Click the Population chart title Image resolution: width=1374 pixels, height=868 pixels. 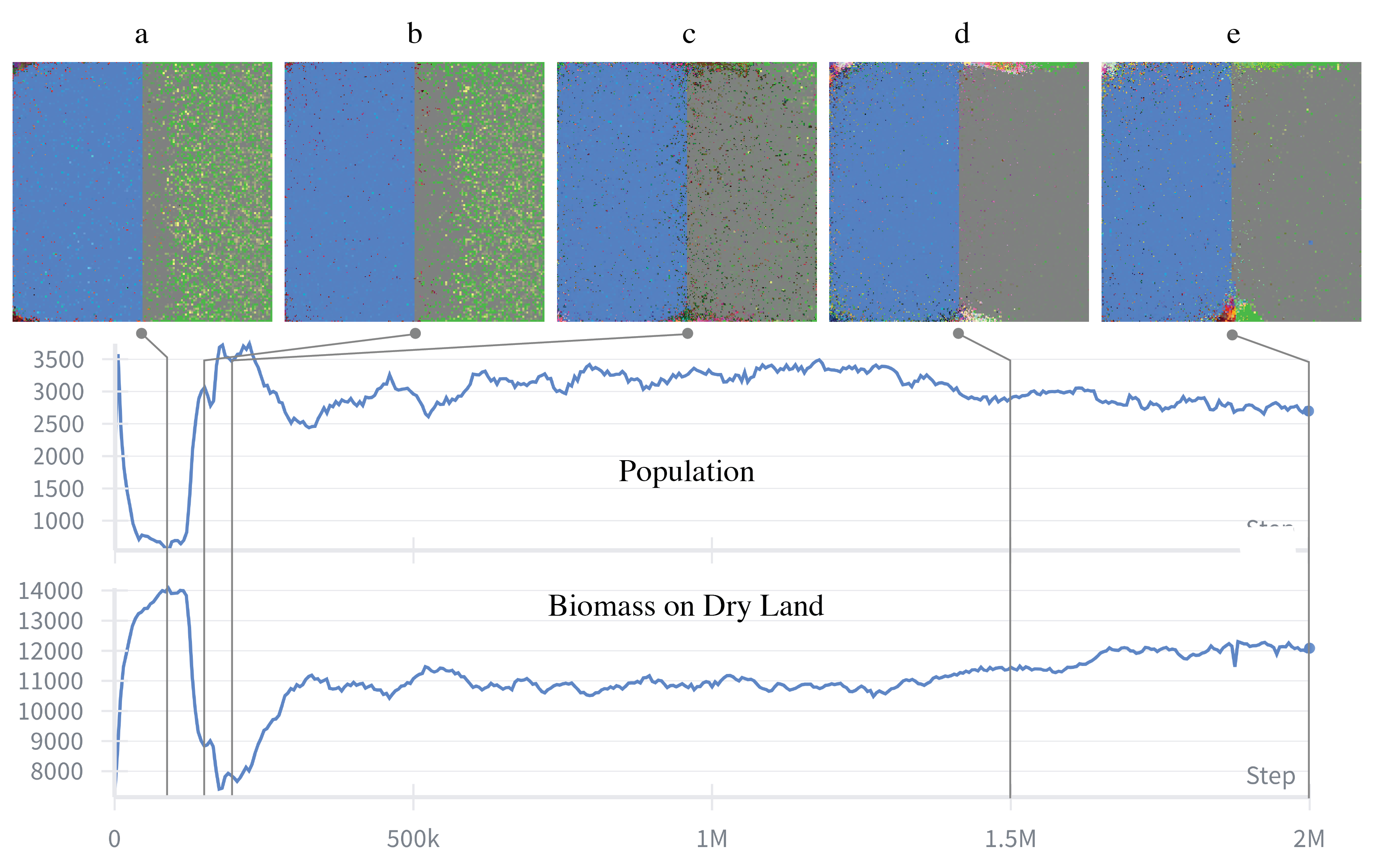(x=687, y=472)
